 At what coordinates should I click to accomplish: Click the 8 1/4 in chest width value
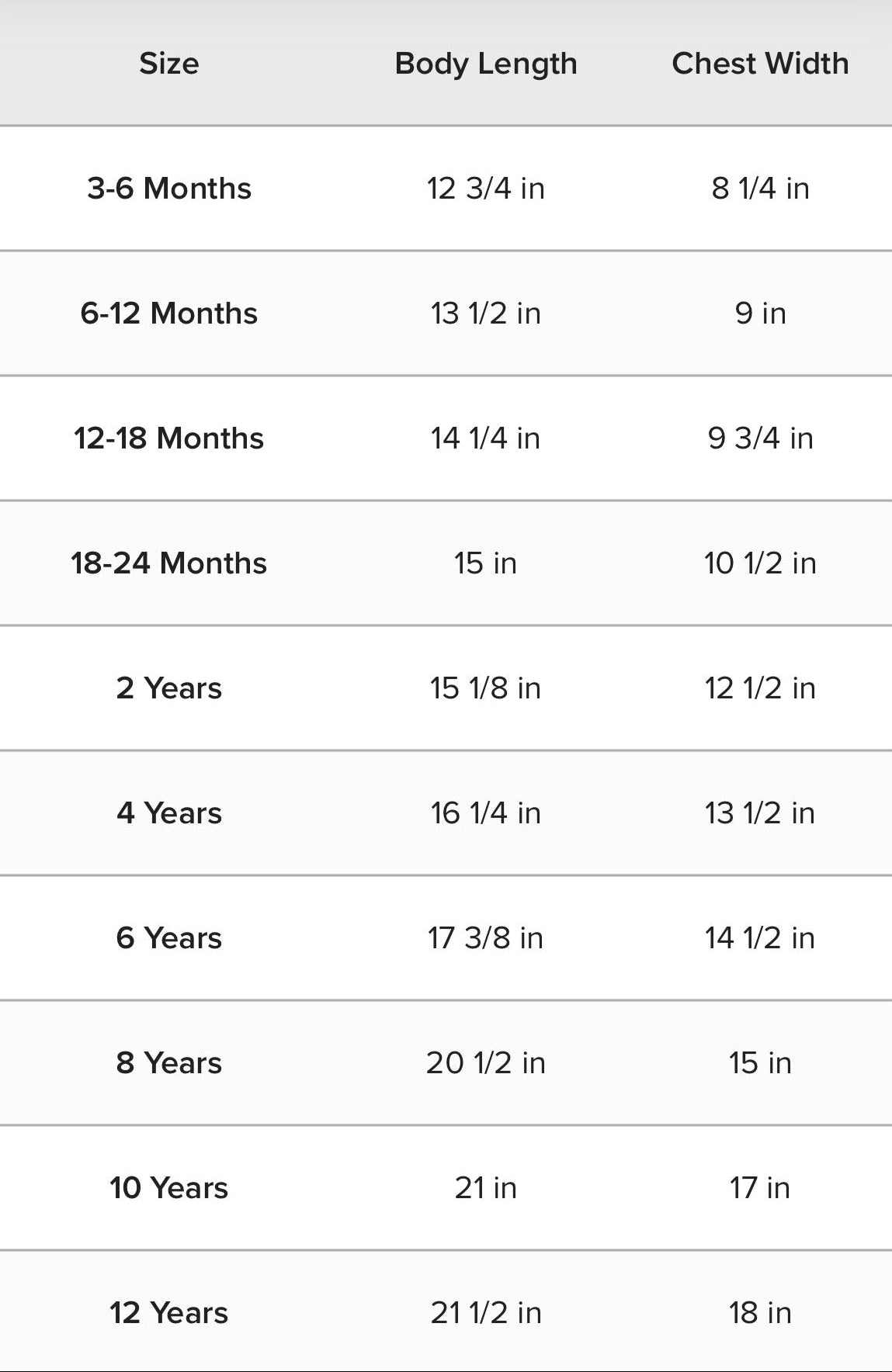(760, 189)
